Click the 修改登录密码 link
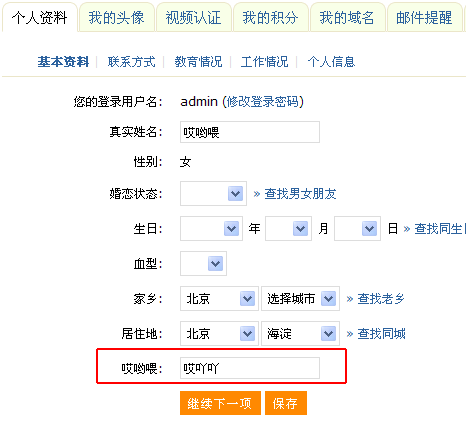Image resolution: width=466 pixels, height=434 pixels. [263, 101]
